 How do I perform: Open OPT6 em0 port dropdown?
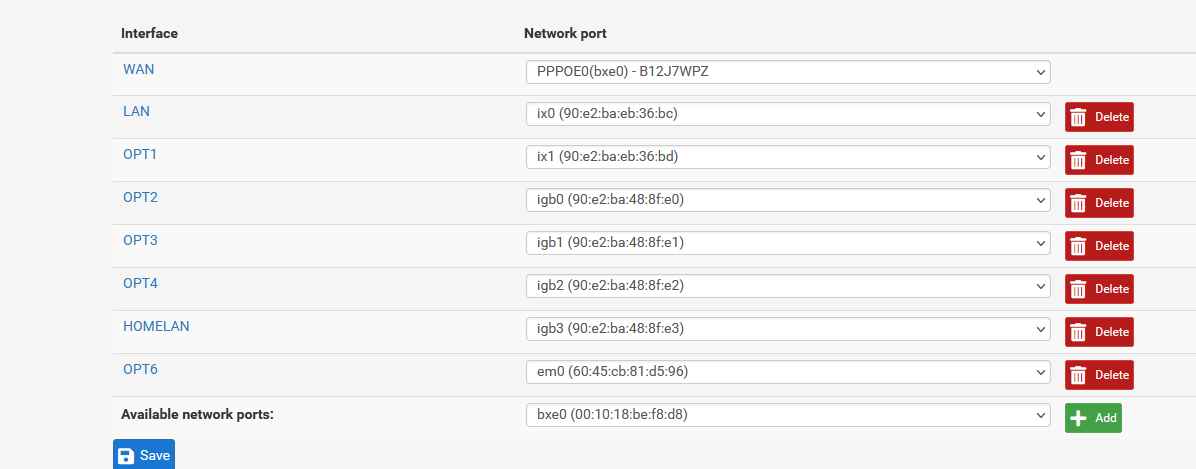click(x=788, y=372)
